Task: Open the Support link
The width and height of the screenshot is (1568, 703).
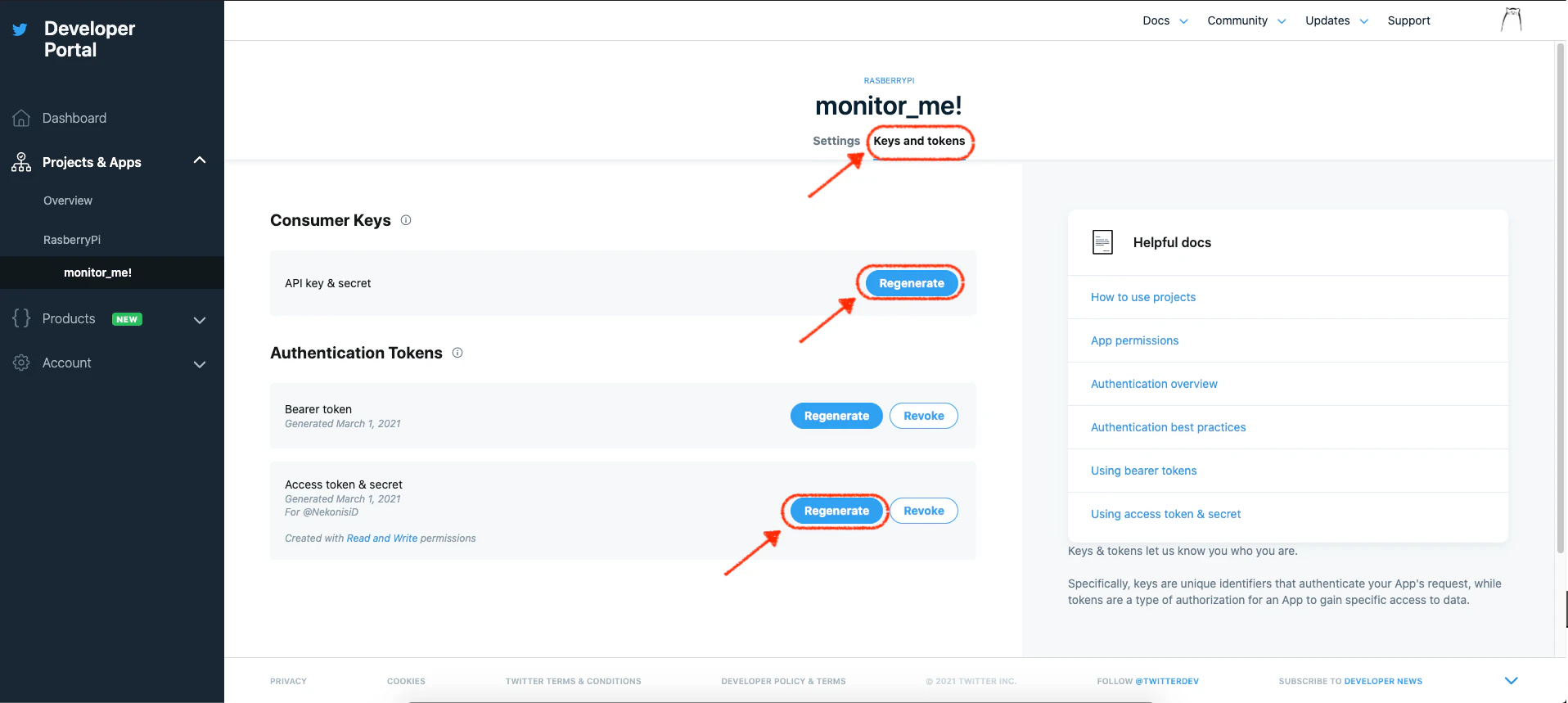Action: [1408, 20]
